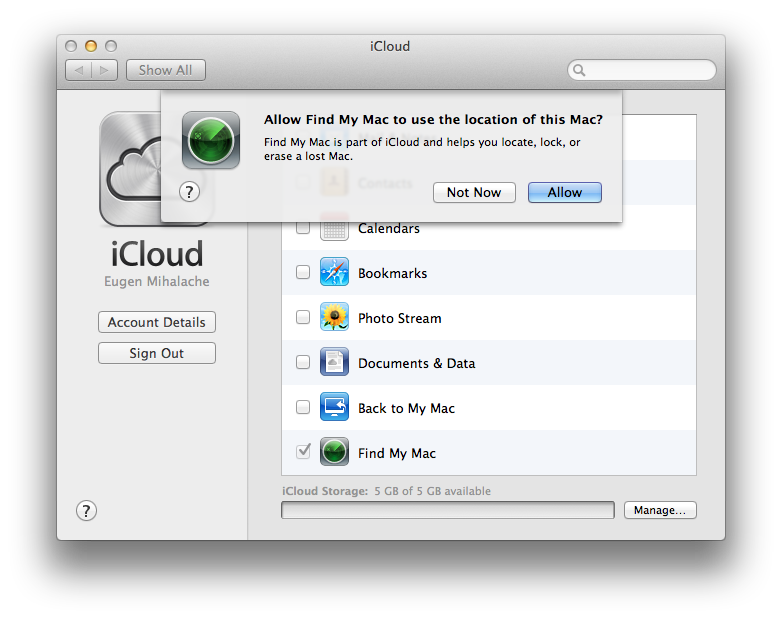Click the Find My Mac radar icon in dialog
This screenshot has height=619, width=782.
click(x=210, y=140)
